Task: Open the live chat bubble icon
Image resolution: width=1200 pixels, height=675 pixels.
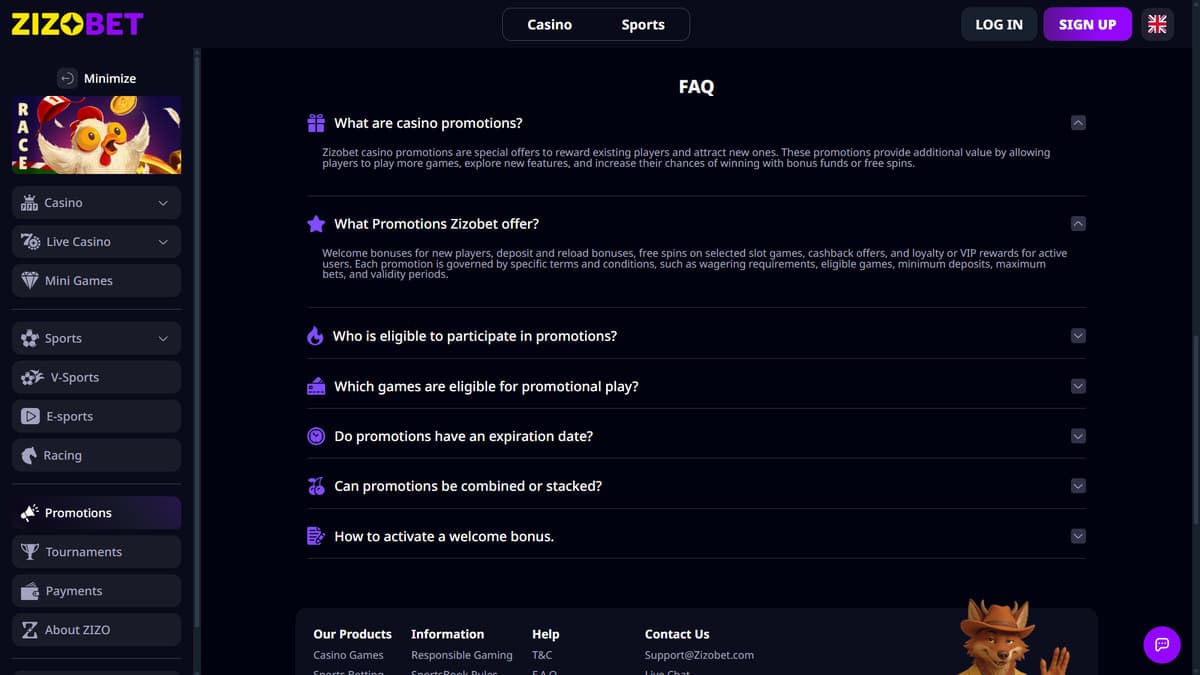Action: 1161,644
